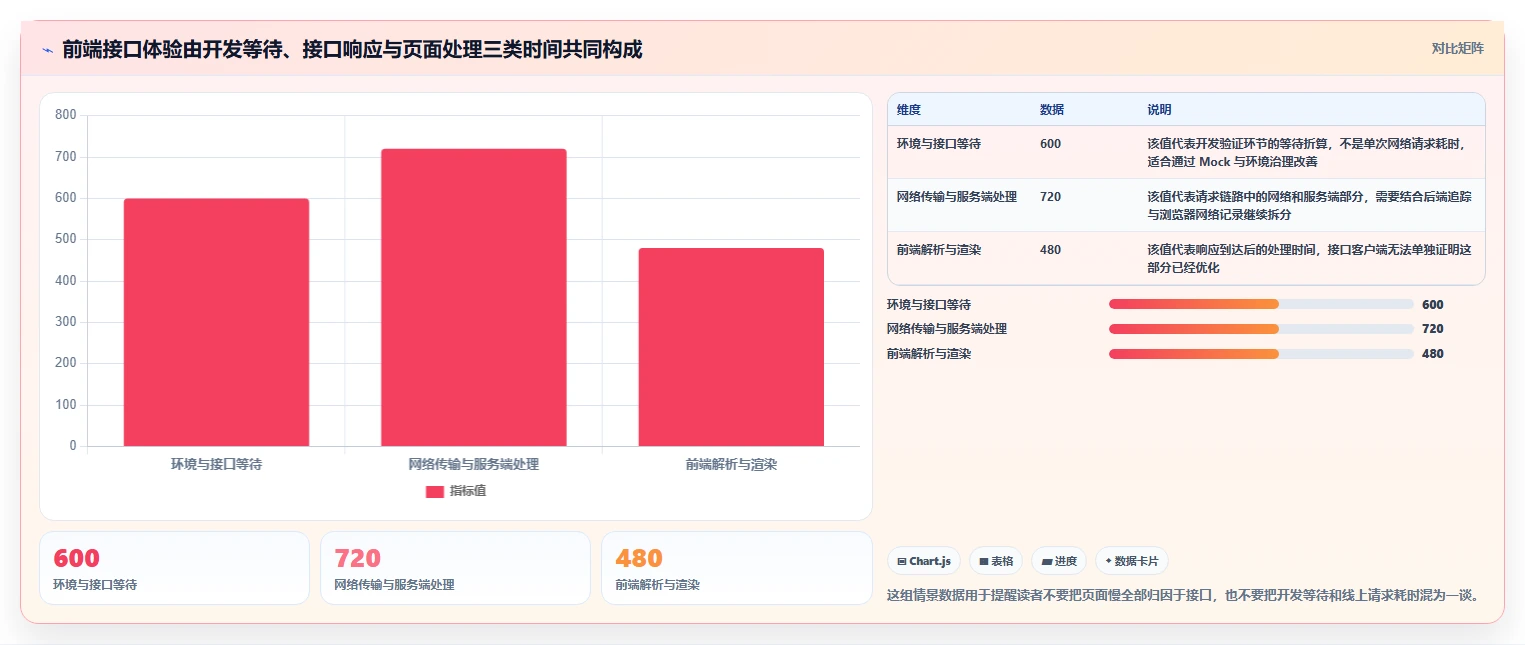Screen dimensions: 1525x645
Task: Open the 720 网络传输与服务端处理 data card
Action: click(x=455, y=568)
